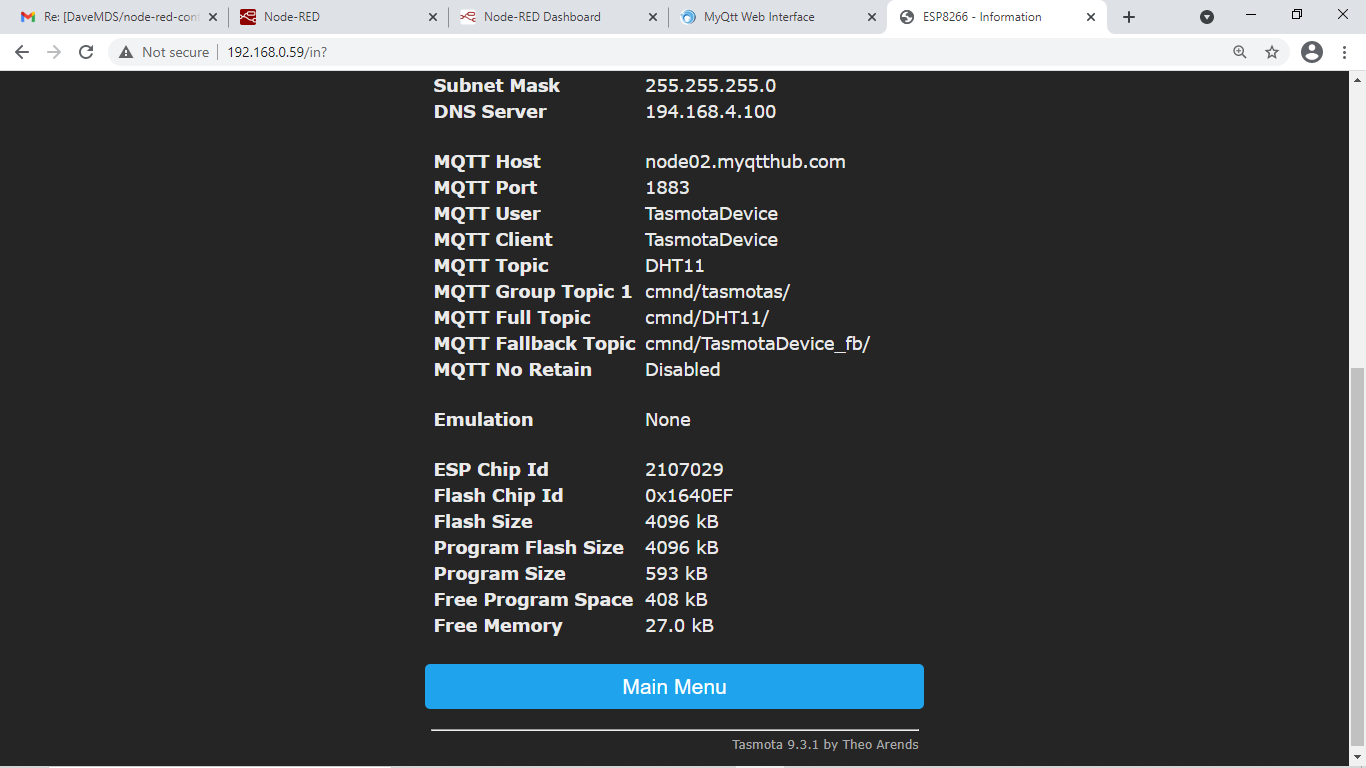The image size is (1366, 768).
Task: Click the address bar showing 192.168.0.59/in?
Action: 279,52
